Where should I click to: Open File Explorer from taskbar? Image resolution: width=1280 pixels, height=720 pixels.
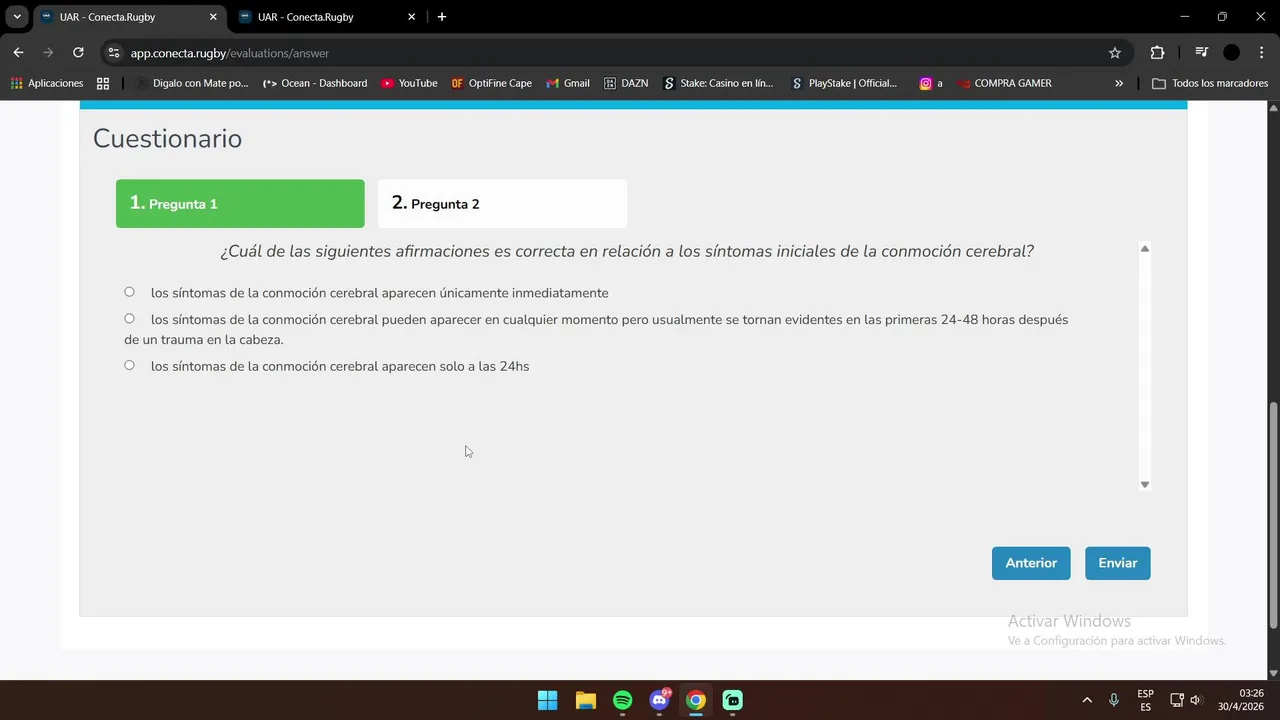pos(585,700)
